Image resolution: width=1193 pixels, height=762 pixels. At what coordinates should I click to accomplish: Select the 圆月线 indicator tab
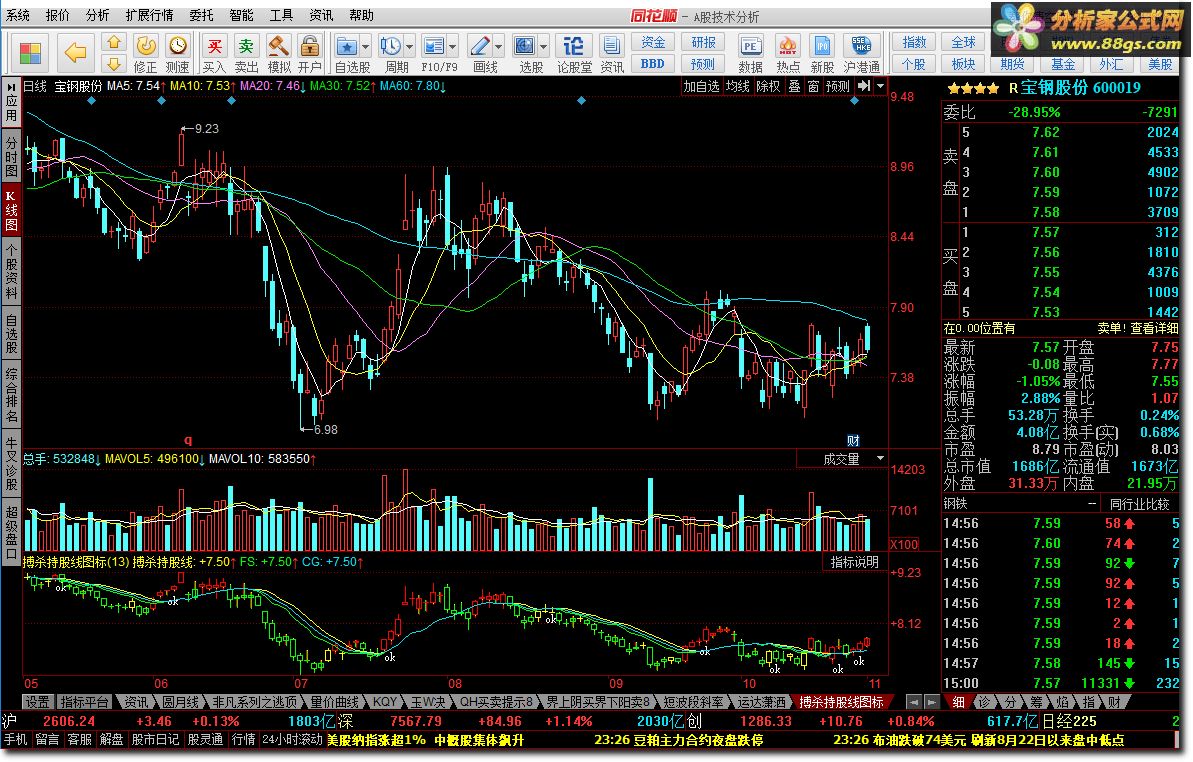click(180, 701)
